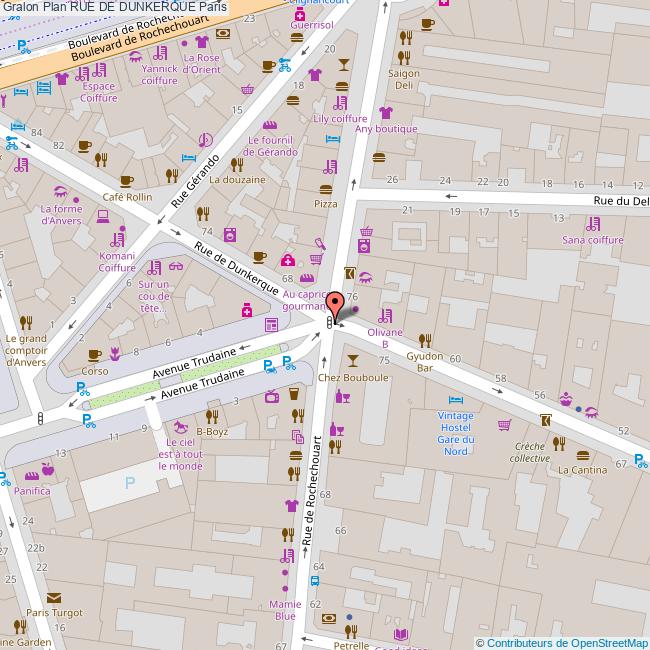Click the coffee cup icon above Corso
The width and height of the screenshot is (650, 650).
click(x=95, y=354)
